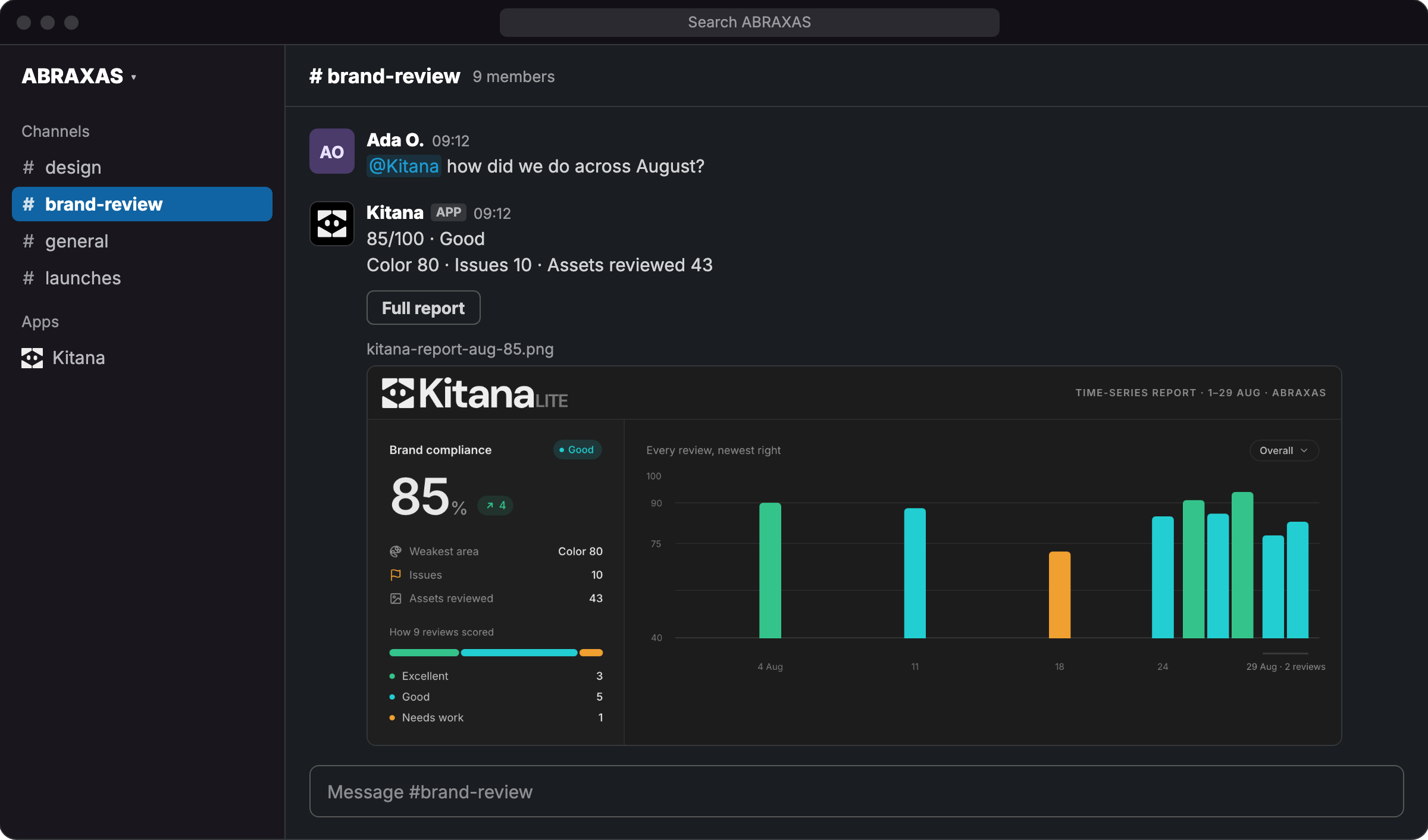The width and height of the screenshot is (1428, 840).
Task: Switch to the general channel
Action: [142, 241]
